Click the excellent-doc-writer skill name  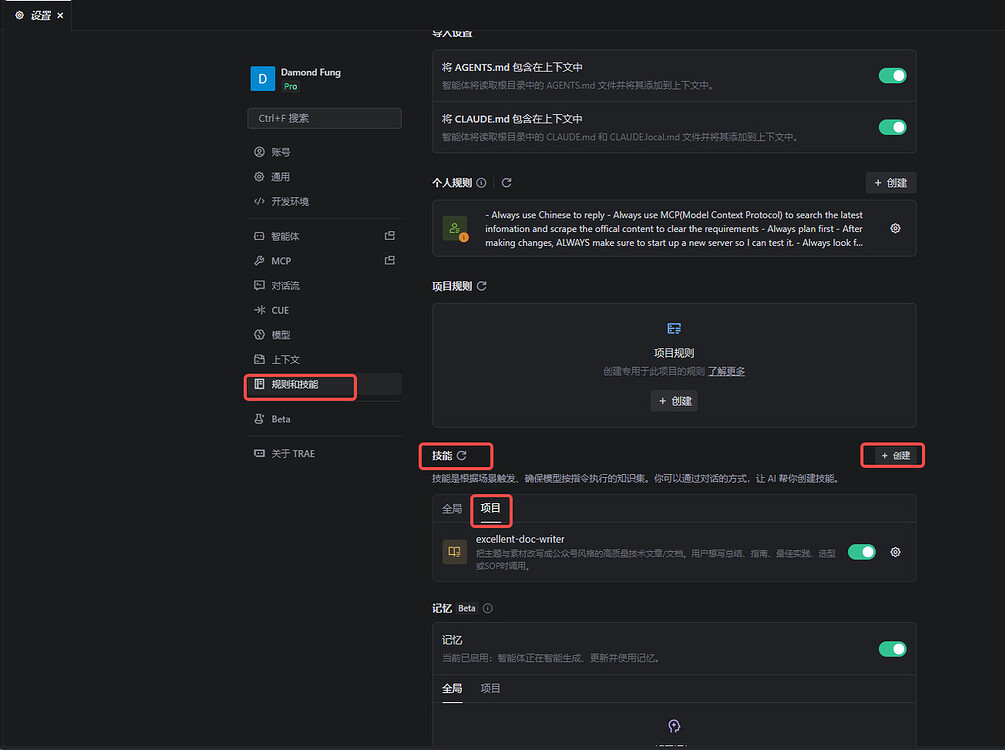(x=520, y=539)
